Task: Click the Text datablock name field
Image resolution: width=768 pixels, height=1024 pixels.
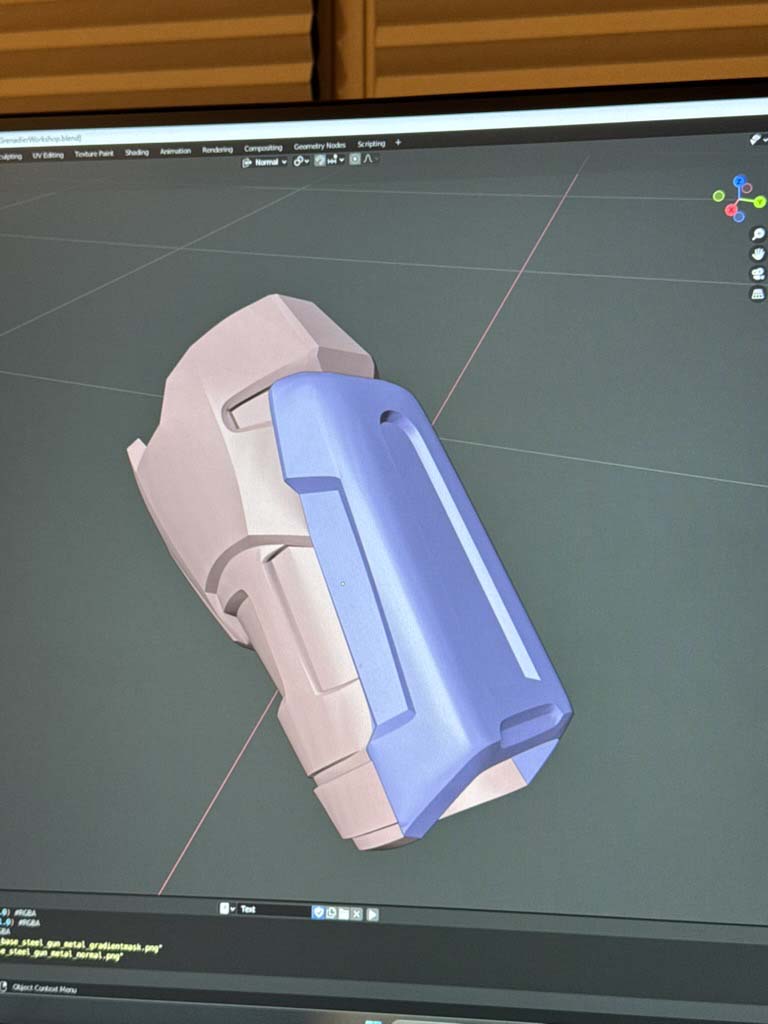Action: pos(273,909)
